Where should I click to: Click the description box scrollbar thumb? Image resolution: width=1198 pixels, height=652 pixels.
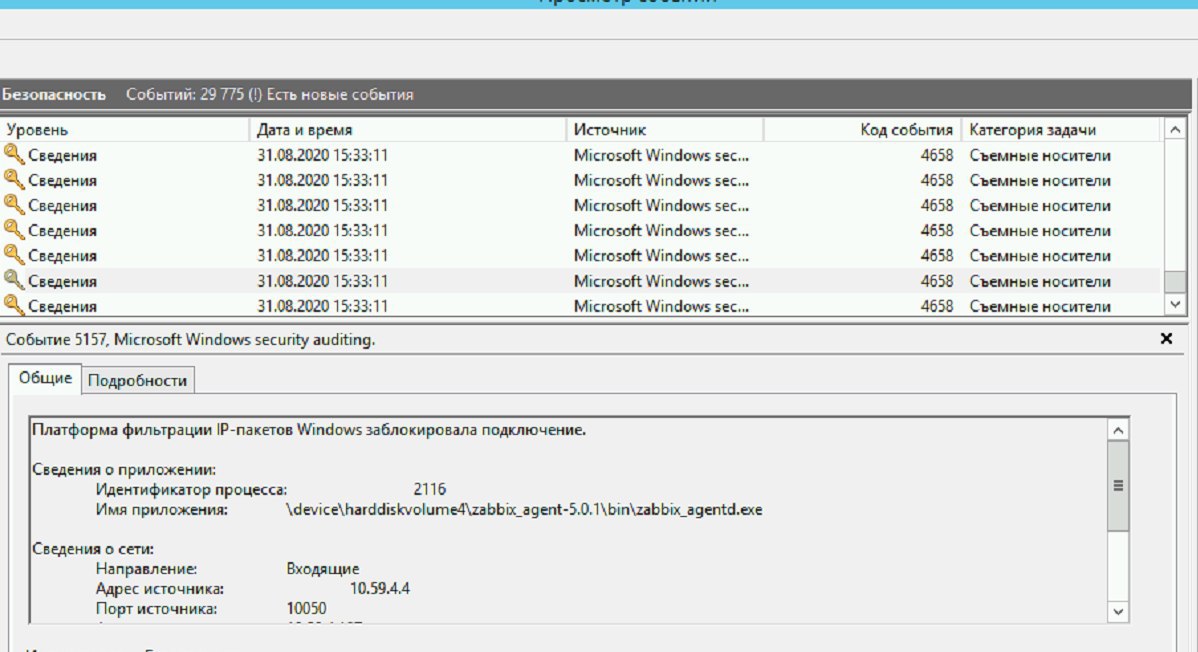1118,485
